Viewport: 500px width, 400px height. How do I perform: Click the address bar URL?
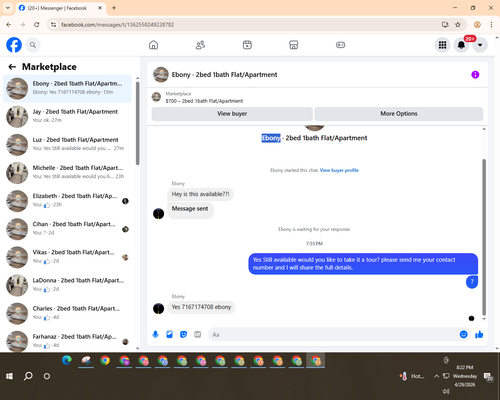117,25
